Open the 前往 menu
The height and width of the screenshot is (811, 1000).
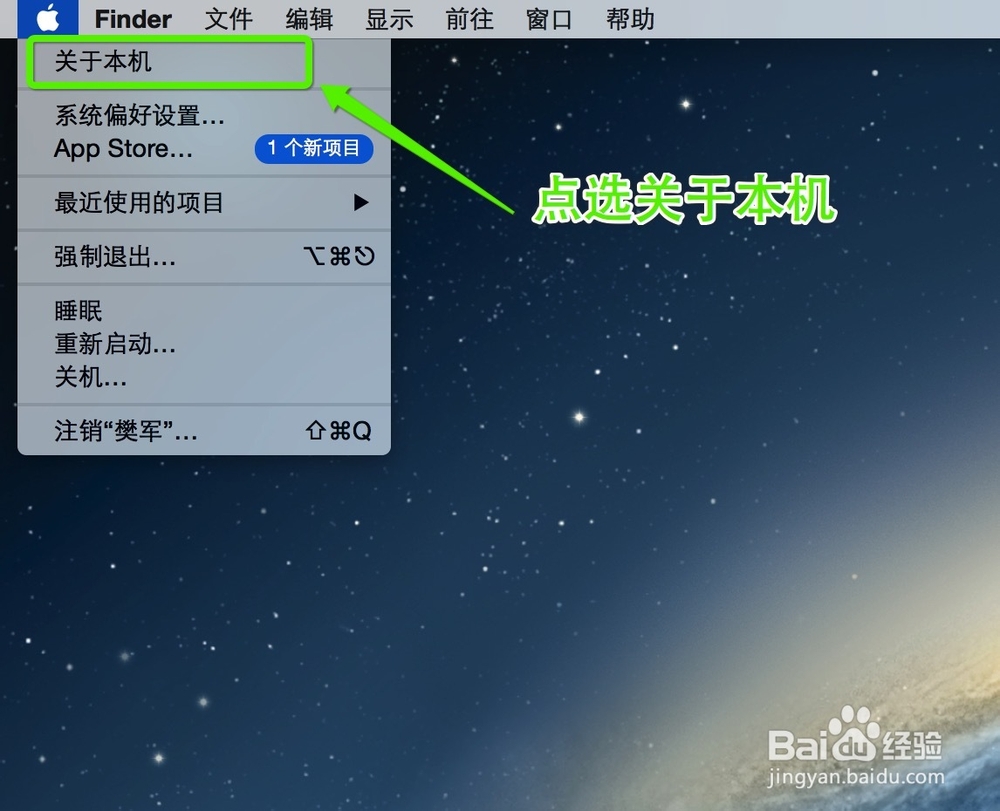tap(468, 18)
